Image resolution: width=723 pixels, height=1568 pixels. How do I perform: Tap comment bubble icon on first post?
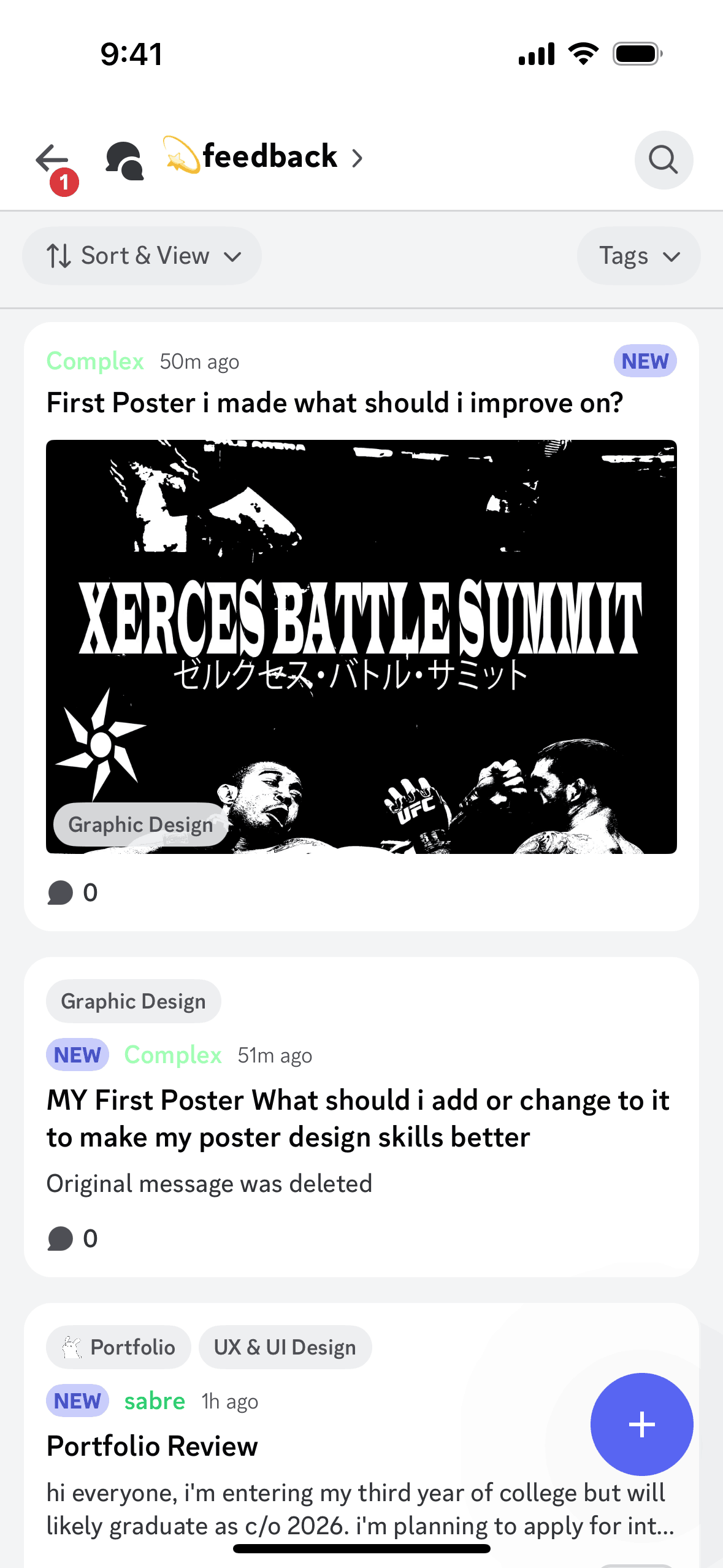point(60,893)
